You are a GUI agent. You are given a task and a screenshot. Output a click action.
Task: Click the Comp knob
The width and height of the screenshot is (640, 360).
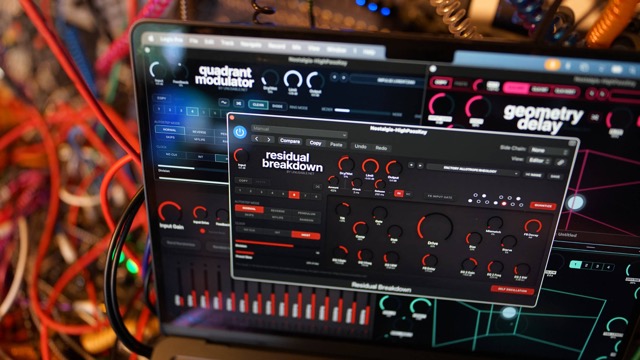click(360, 229)
